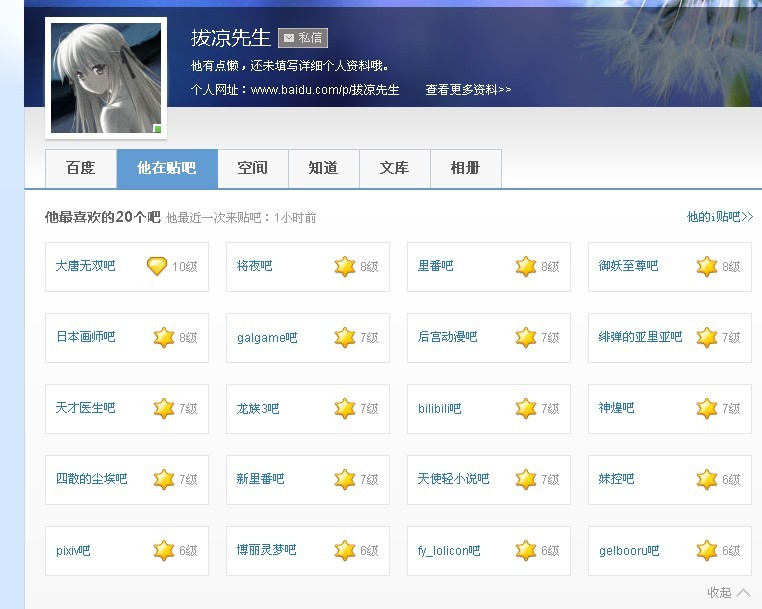The width and height of the screenshot is (762, 609).
Task: Click the star badge next to 里番吧
Action: point(526,266)
